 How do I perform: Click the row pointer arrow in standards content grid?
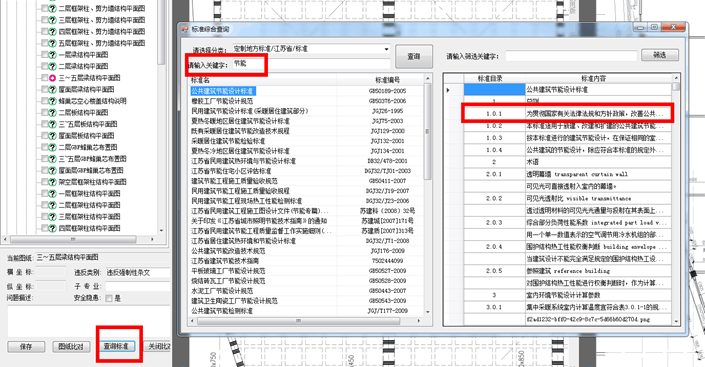pos(448,90)
